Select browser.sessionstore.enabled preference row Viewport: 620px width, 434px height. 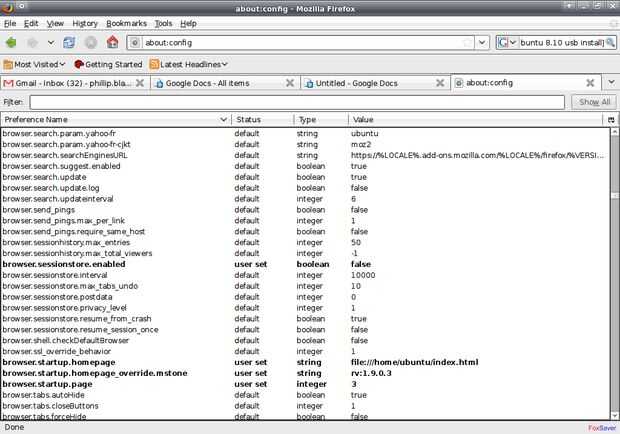point(305,264)
